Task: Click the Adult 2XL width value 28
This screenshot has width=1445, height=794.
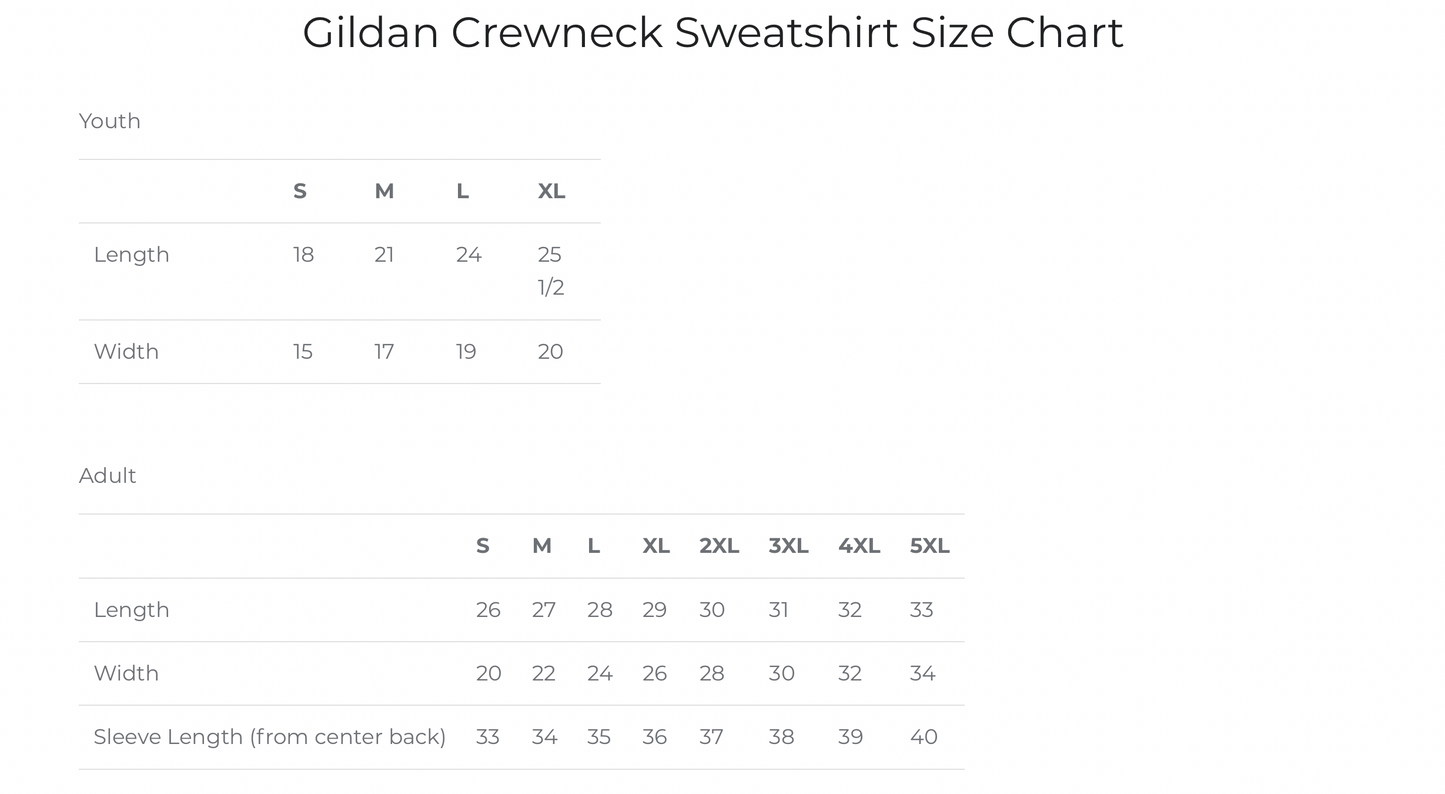Action: [x=712, y=674]
